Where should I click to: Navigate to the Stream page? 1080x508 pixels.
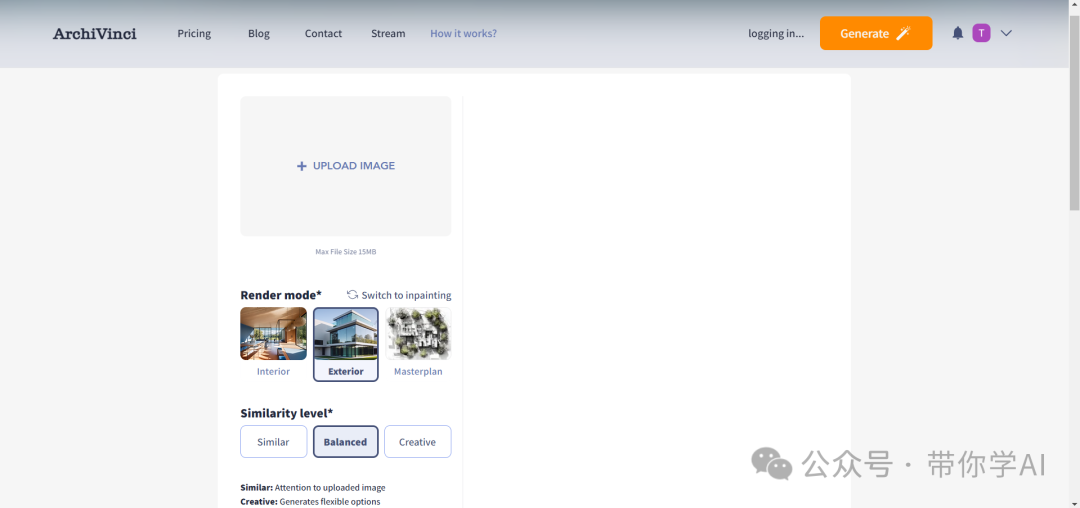(388, 33)
